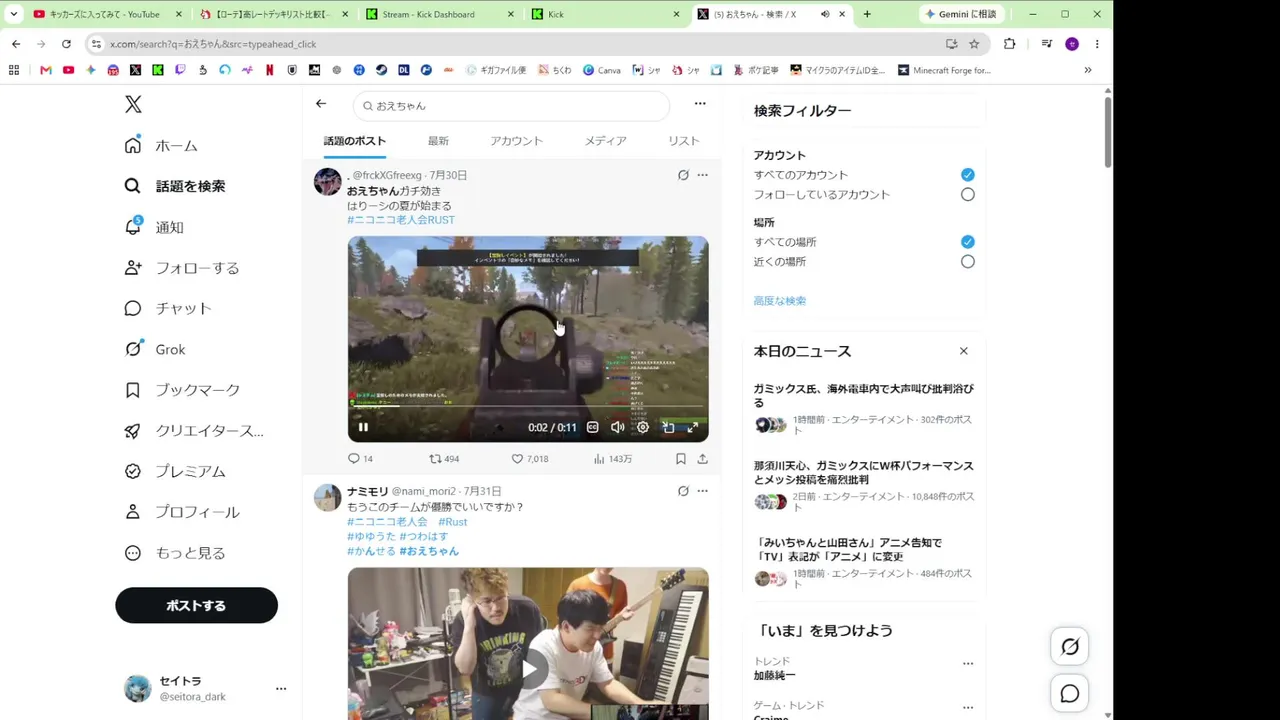Open the 高度な検索 link
Screen dimensions: 1280x720
tap(780, 301)
